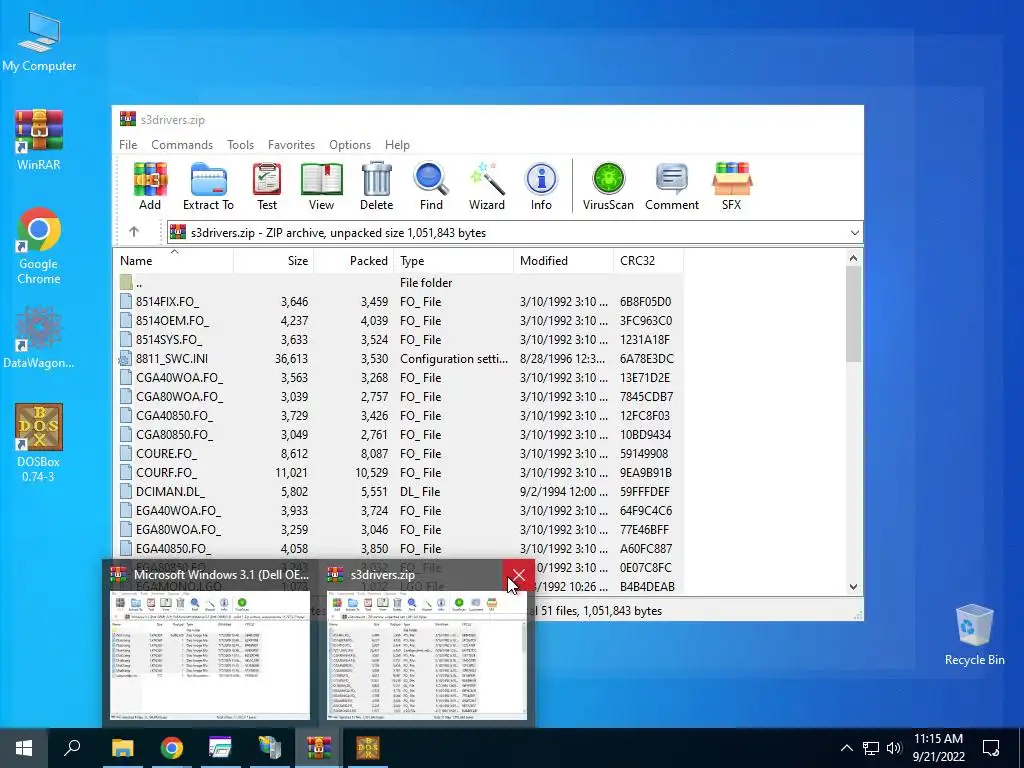Select file DCIMAN.DL_
Screen dimensions: 1024x768
398,491
